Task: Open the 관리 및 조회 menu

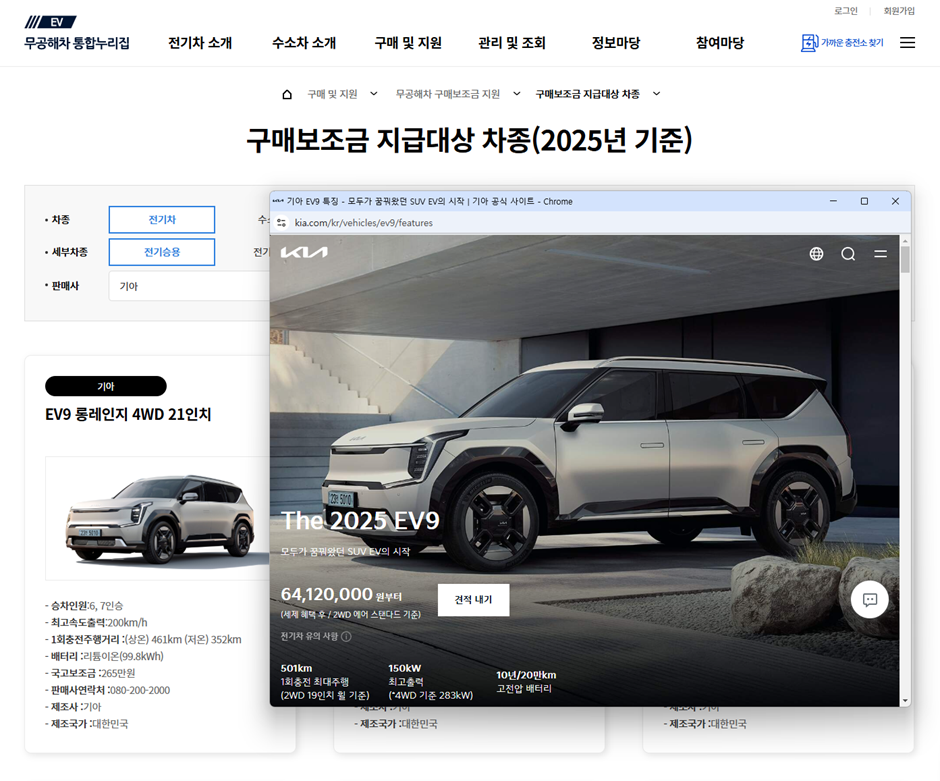Action: click(511, 43)
